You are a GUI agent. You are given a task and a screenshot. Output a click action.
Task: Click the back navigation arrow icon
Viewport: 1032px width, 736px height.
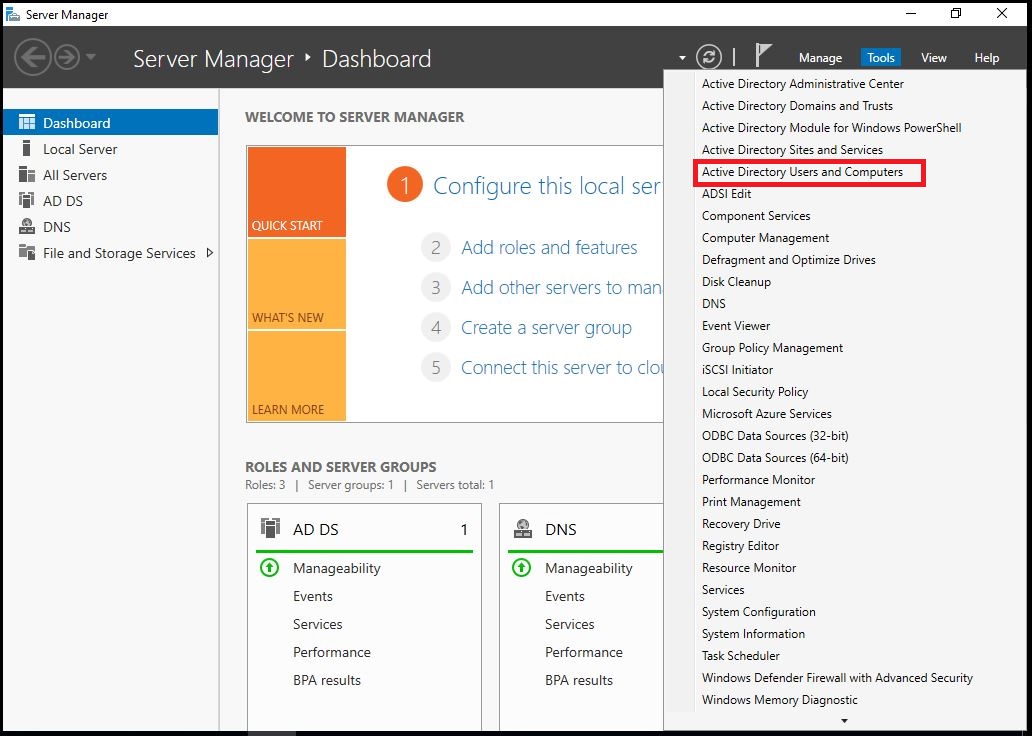[x=33, y=58]
